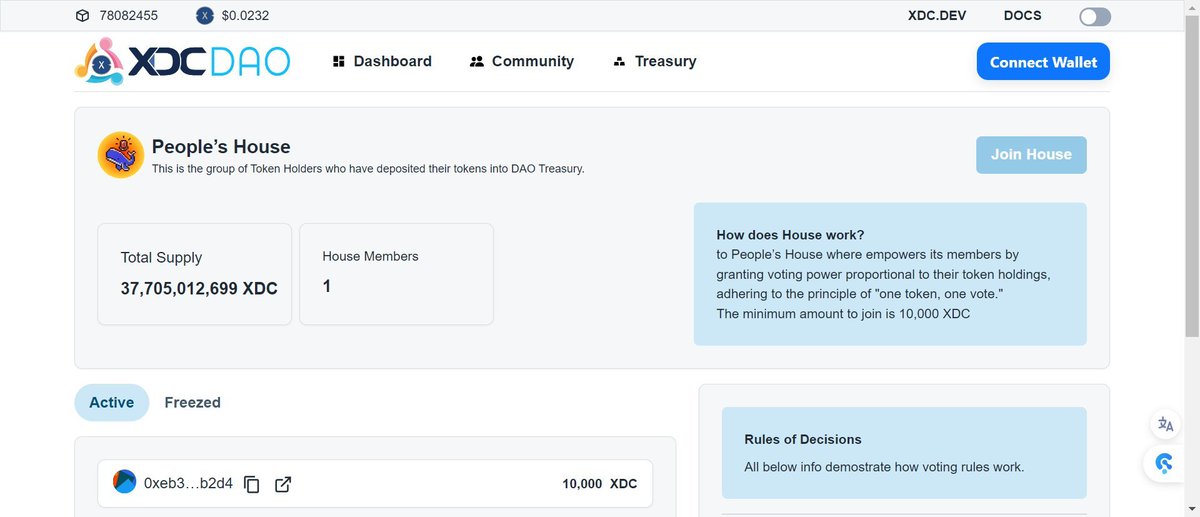Click the House Members count 1
The image size is (1200, 517).
coord(327,287)
